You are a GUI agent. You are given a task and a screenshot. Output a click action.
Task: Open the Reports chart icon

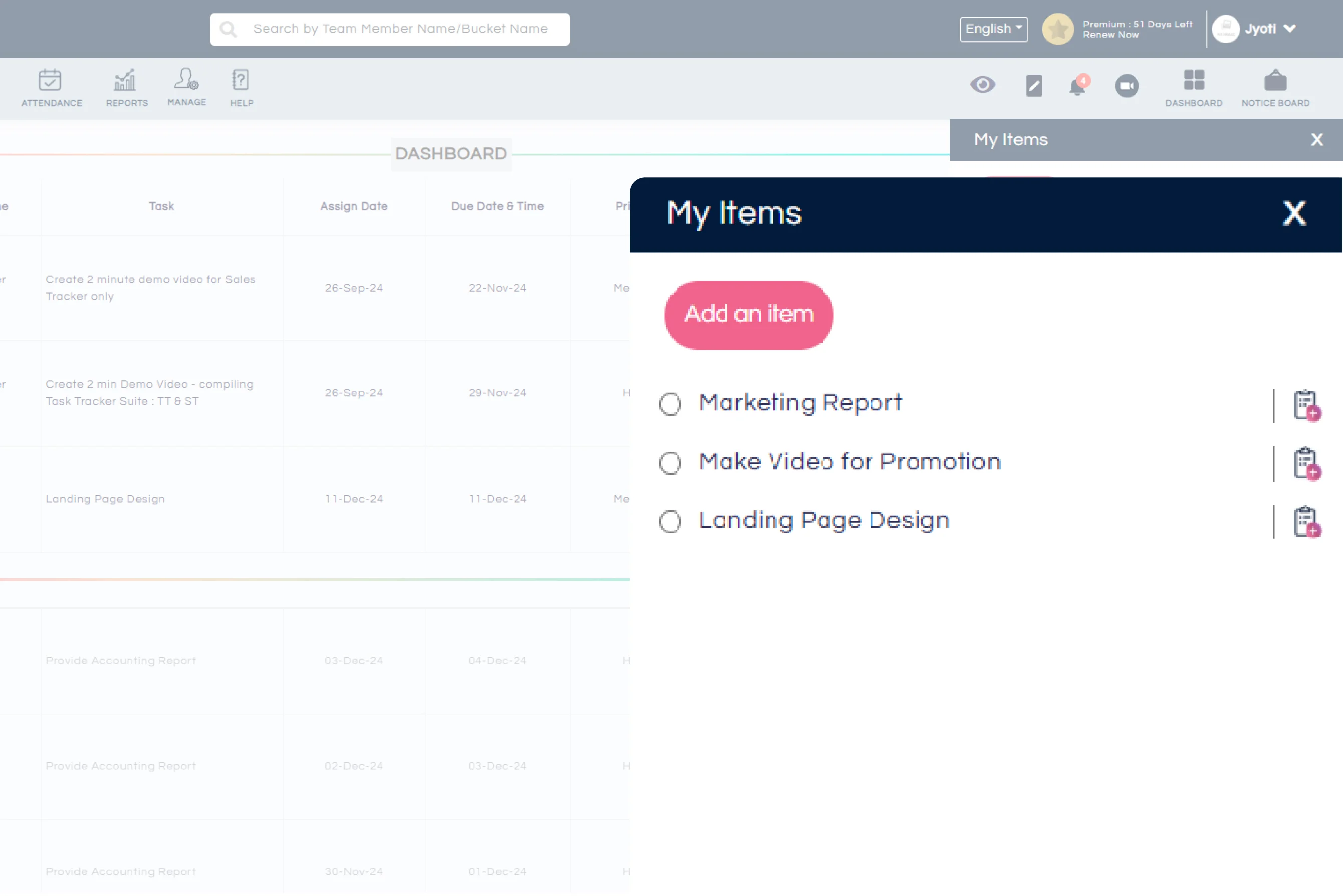(125, 81)
